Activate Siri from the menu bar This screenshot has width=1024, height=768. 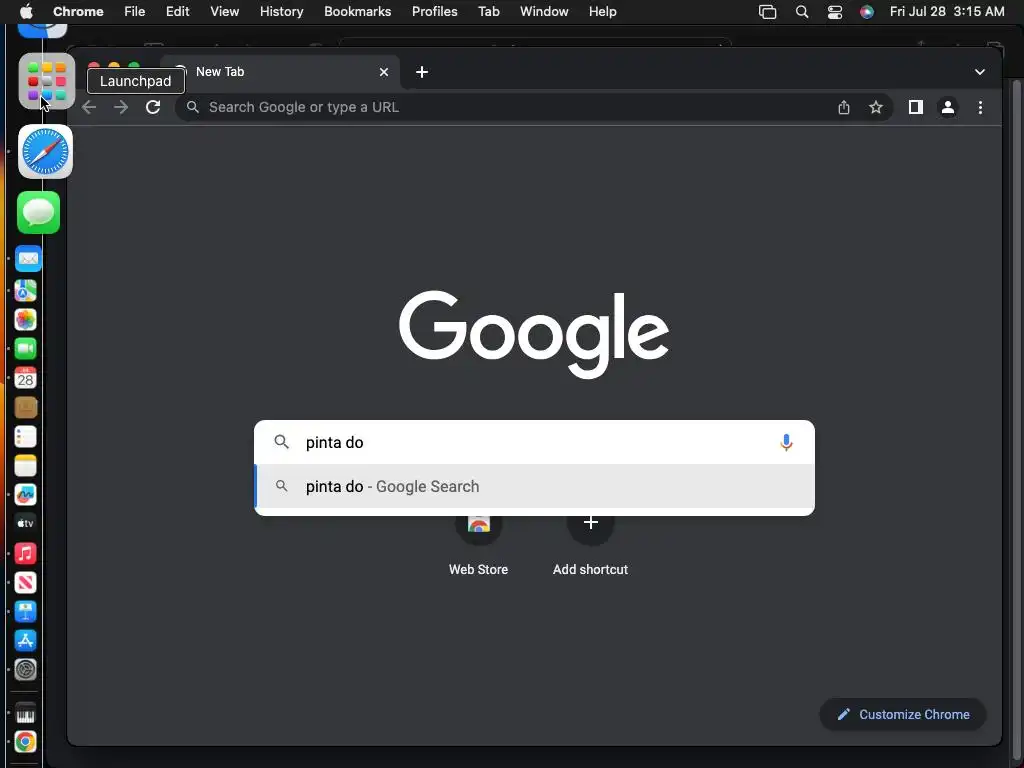pos(867,12)
